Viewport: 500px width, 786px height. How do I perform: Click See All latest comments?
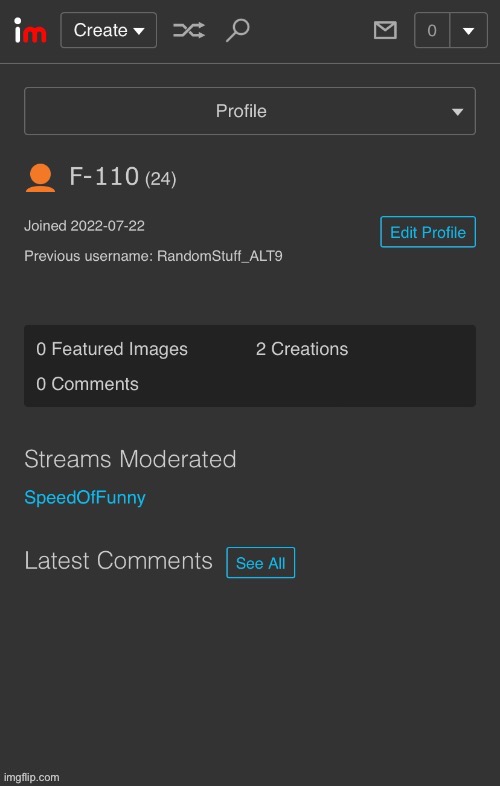click(x=260, y=563)
